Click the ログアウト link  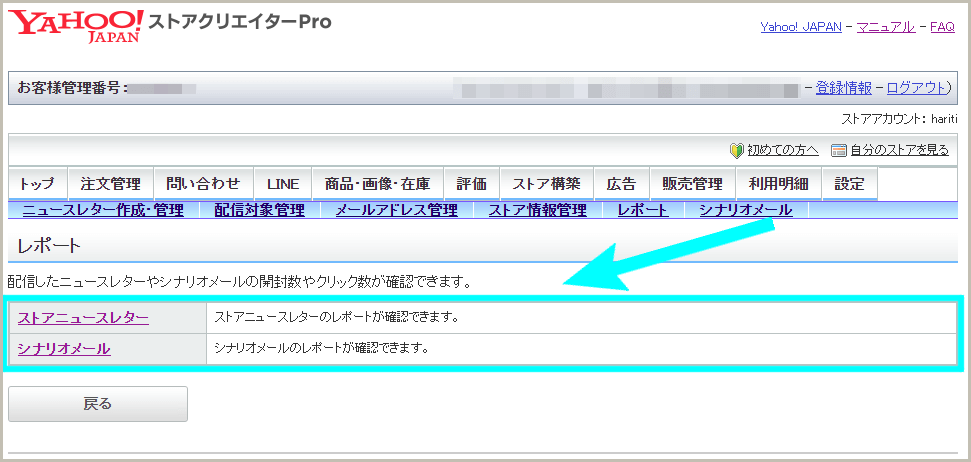[915, 87]
